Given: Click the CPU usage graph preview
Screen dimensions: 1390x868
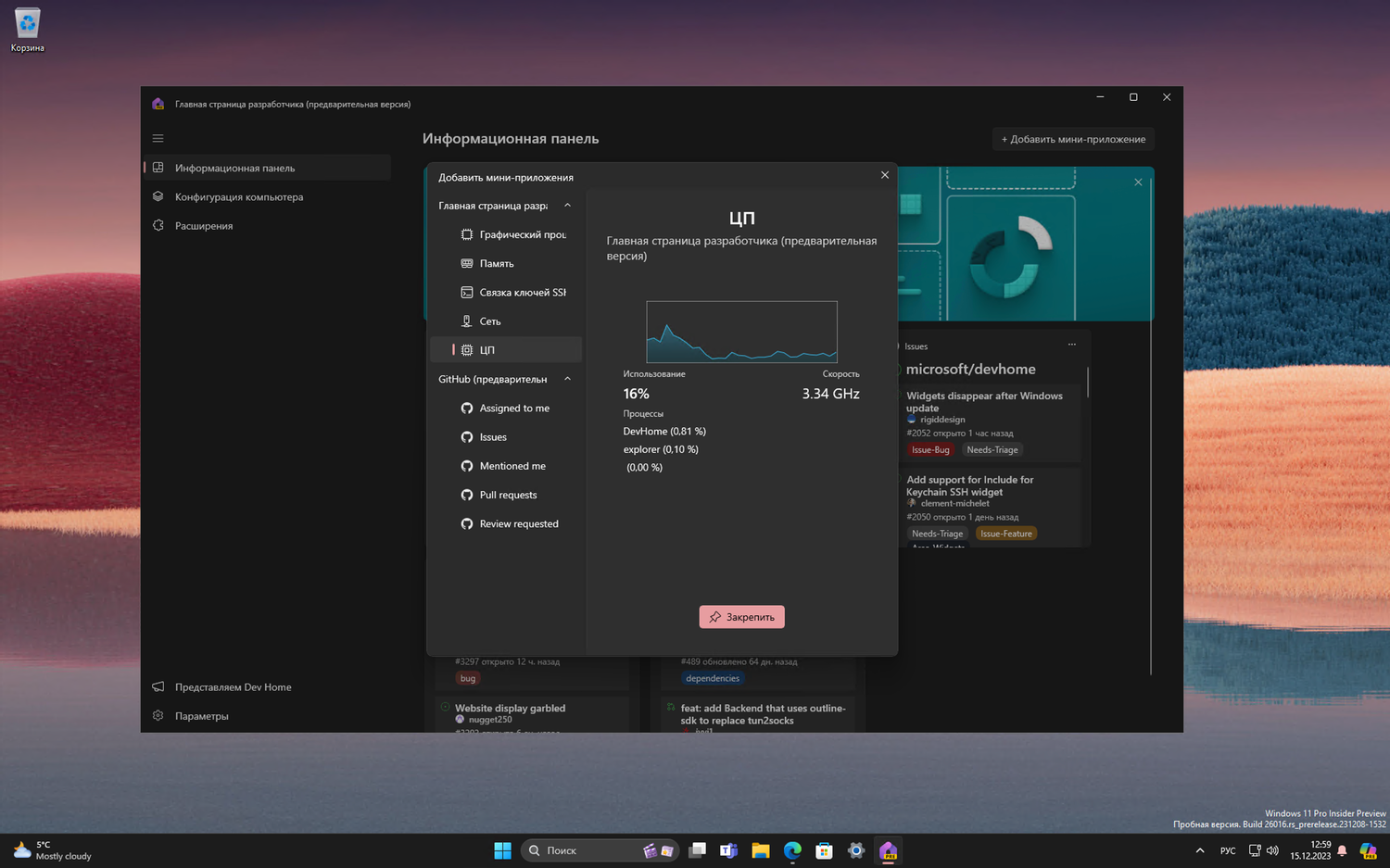Looking at the screenshot, I should (x=741, y=332).
